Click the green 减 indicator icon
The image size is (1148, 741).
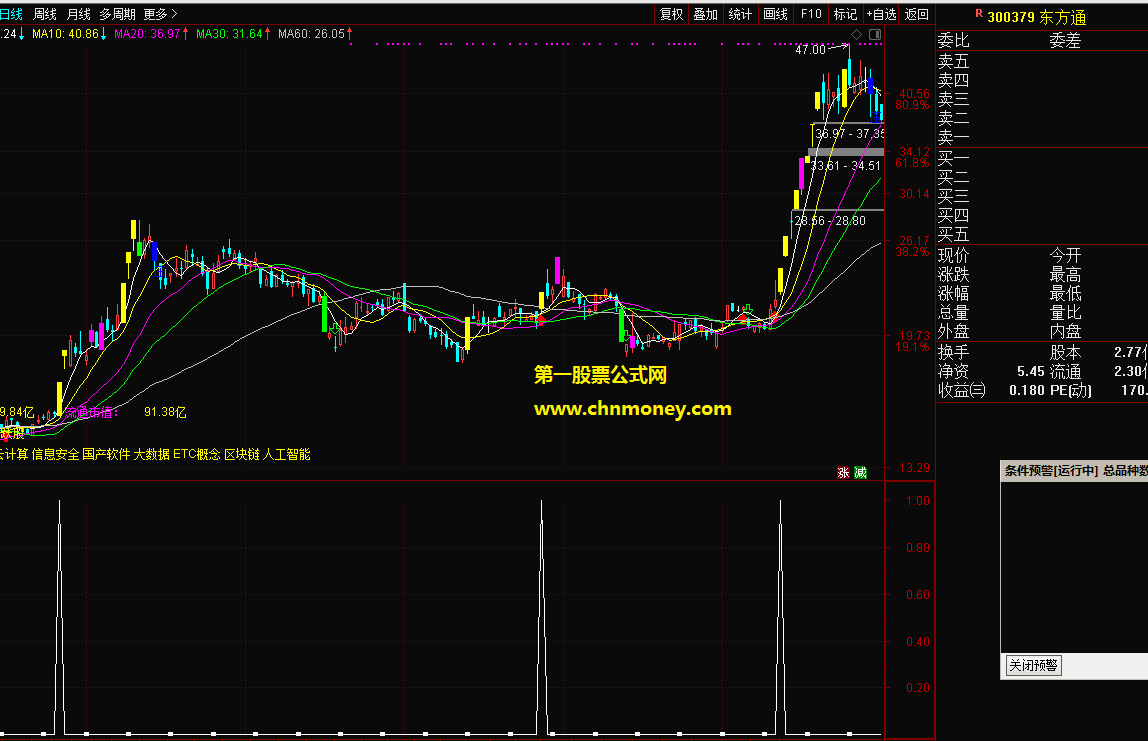pyautogui.click(x=860, y=472)
